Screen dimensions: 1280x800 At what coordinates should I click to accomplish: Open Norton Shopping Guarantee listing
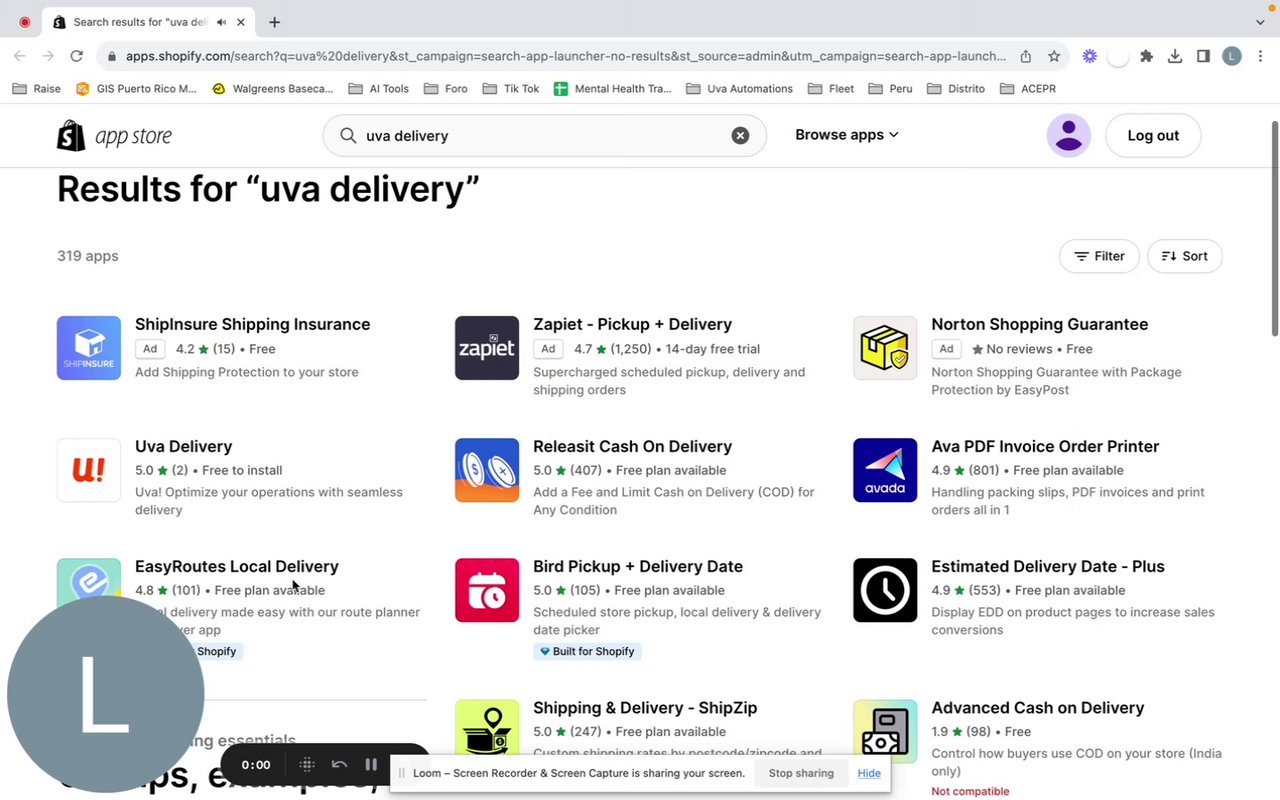(x=1039, y=324)
